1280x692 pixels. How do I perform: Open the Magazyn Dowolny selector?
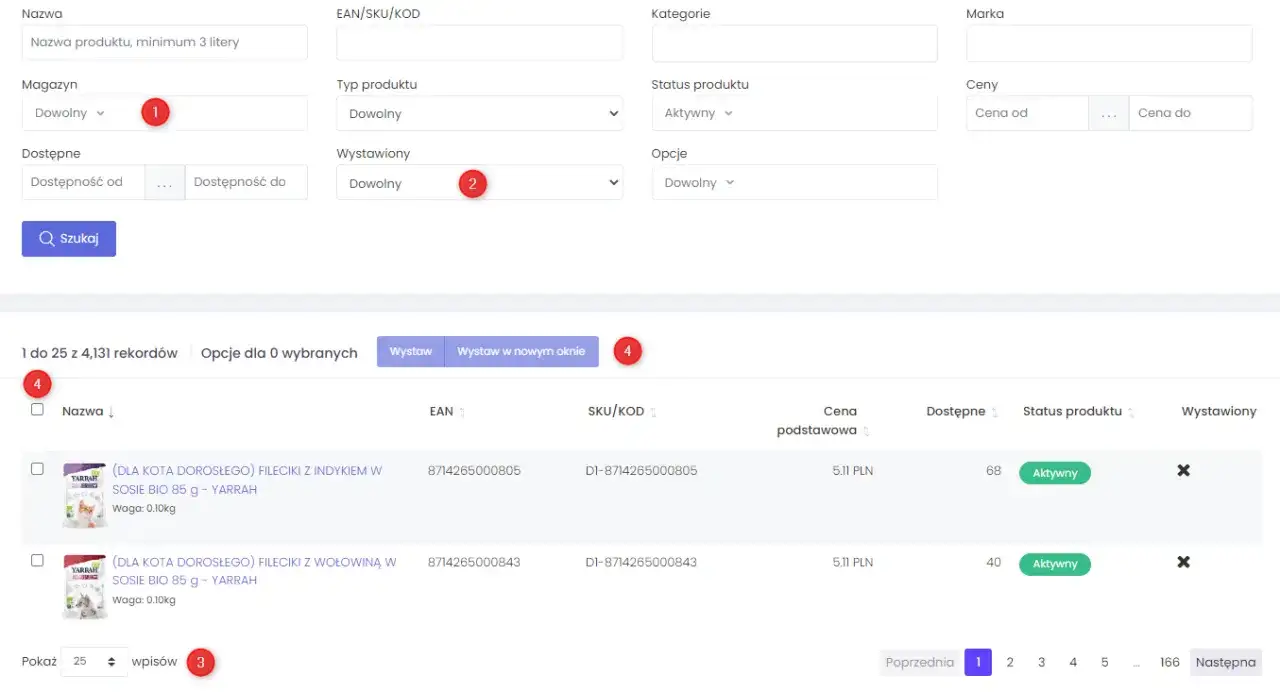point(70,113)
